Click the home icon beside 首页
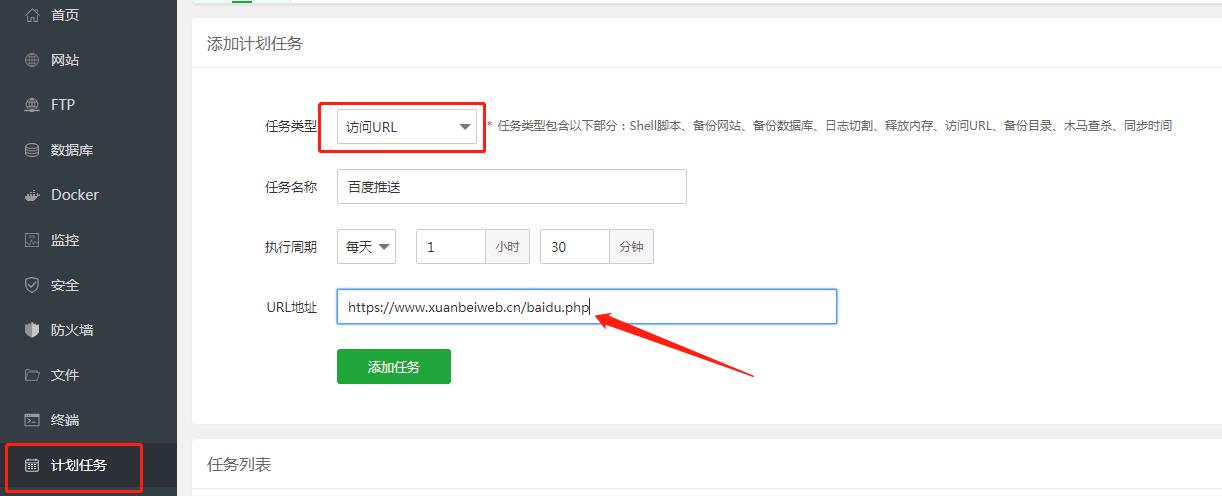This screenshot has width=1222, height=496. 32,15
